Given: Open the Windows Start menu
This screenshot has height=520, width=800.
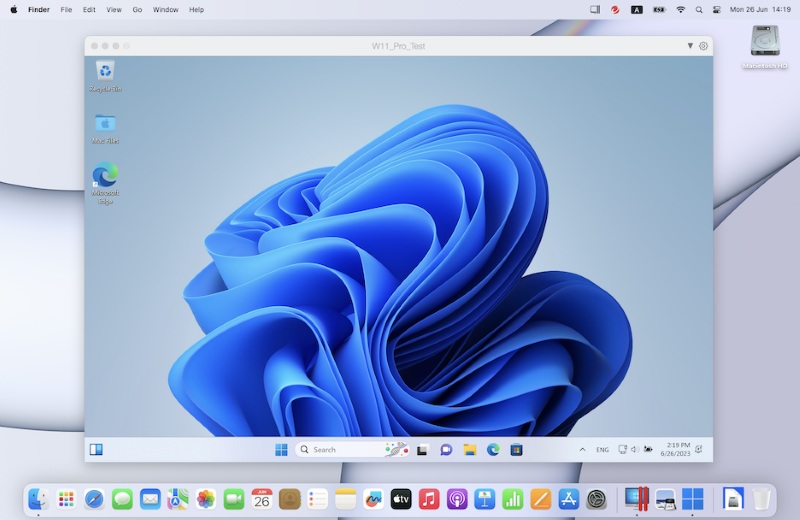Looking at the screenshot, I should (x=281, y=450).
